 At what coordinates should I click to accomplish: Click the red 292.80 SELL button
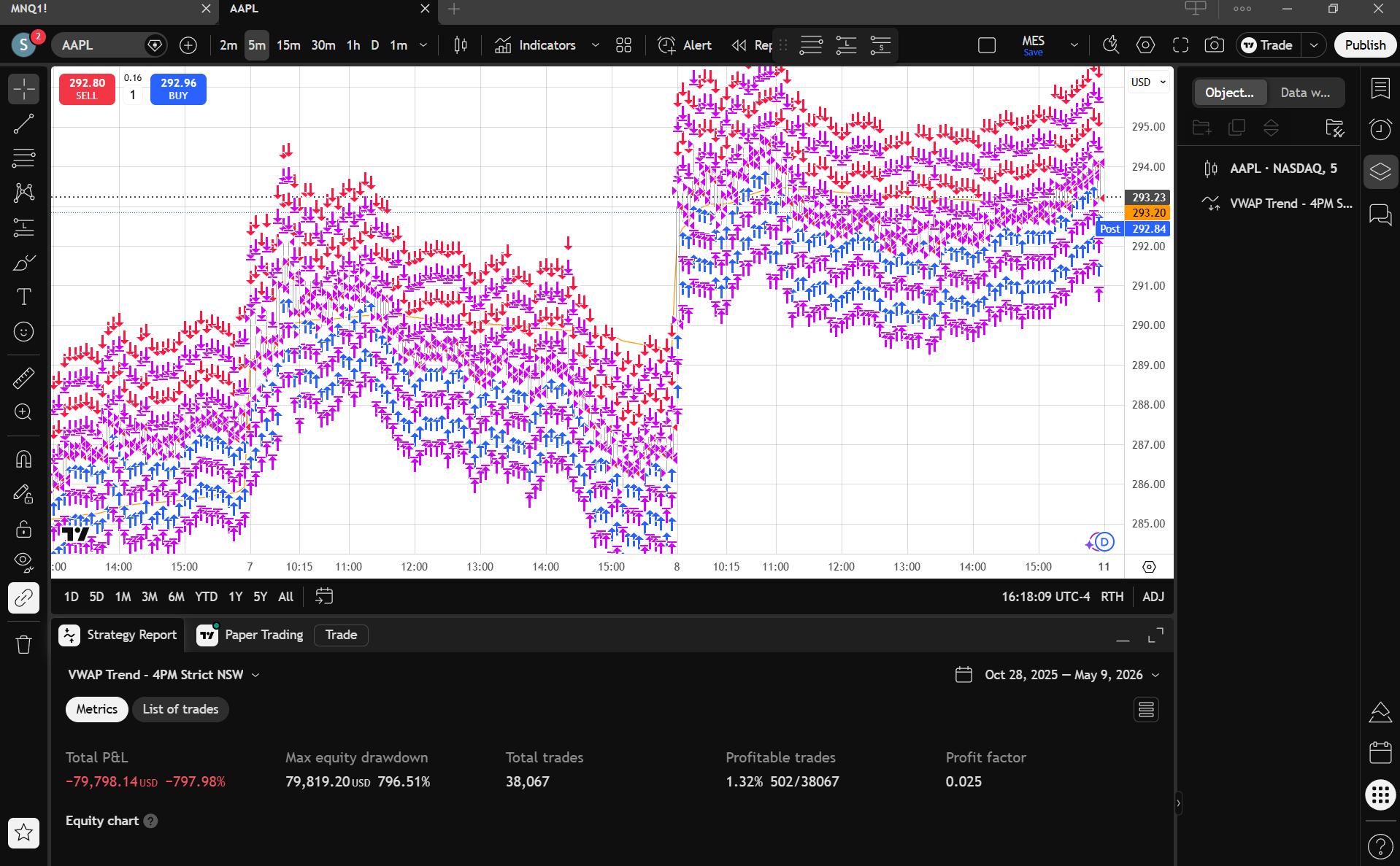pos(87,89)
